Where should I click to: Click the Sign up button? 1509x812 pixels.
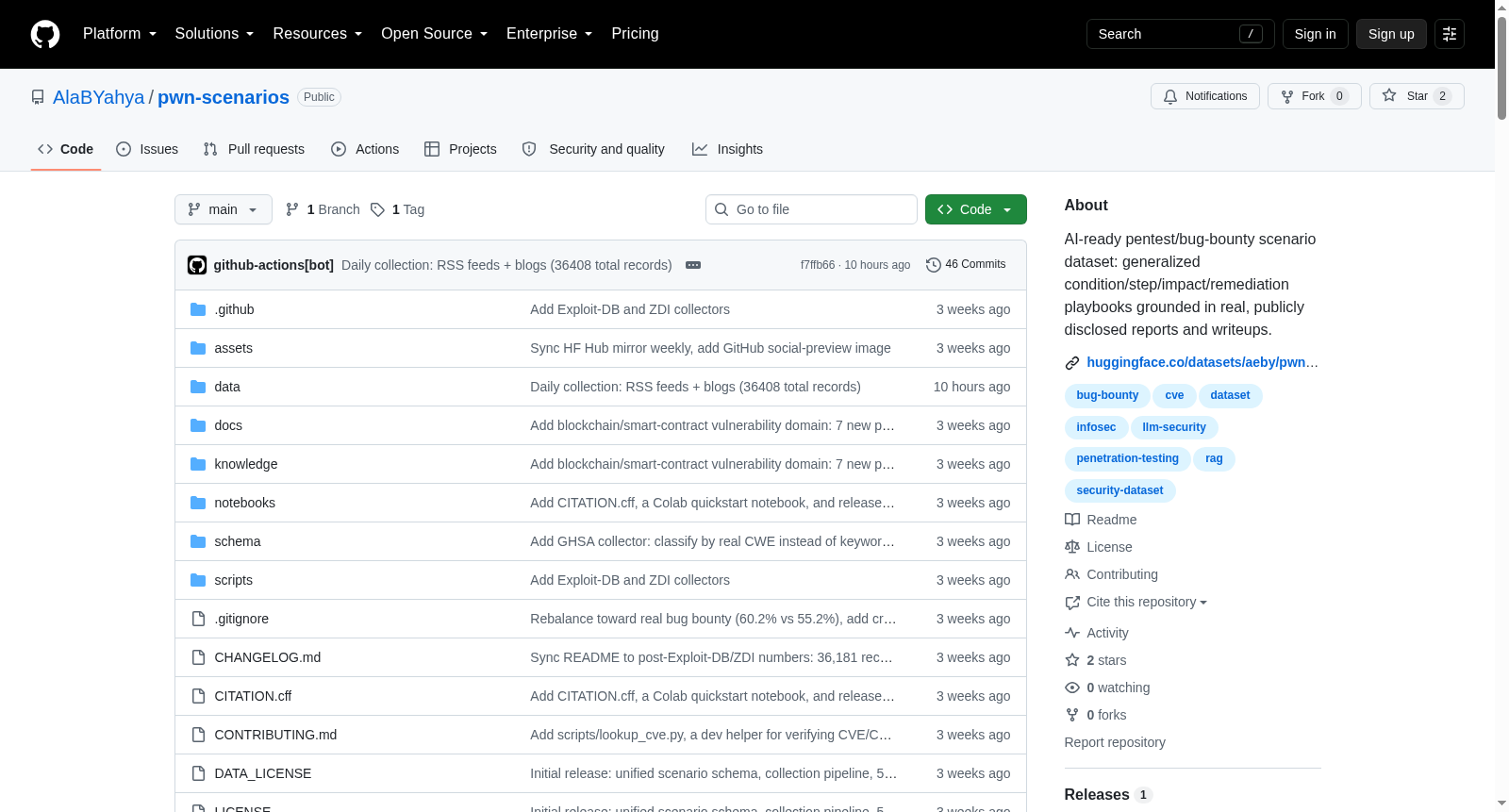1391,34
